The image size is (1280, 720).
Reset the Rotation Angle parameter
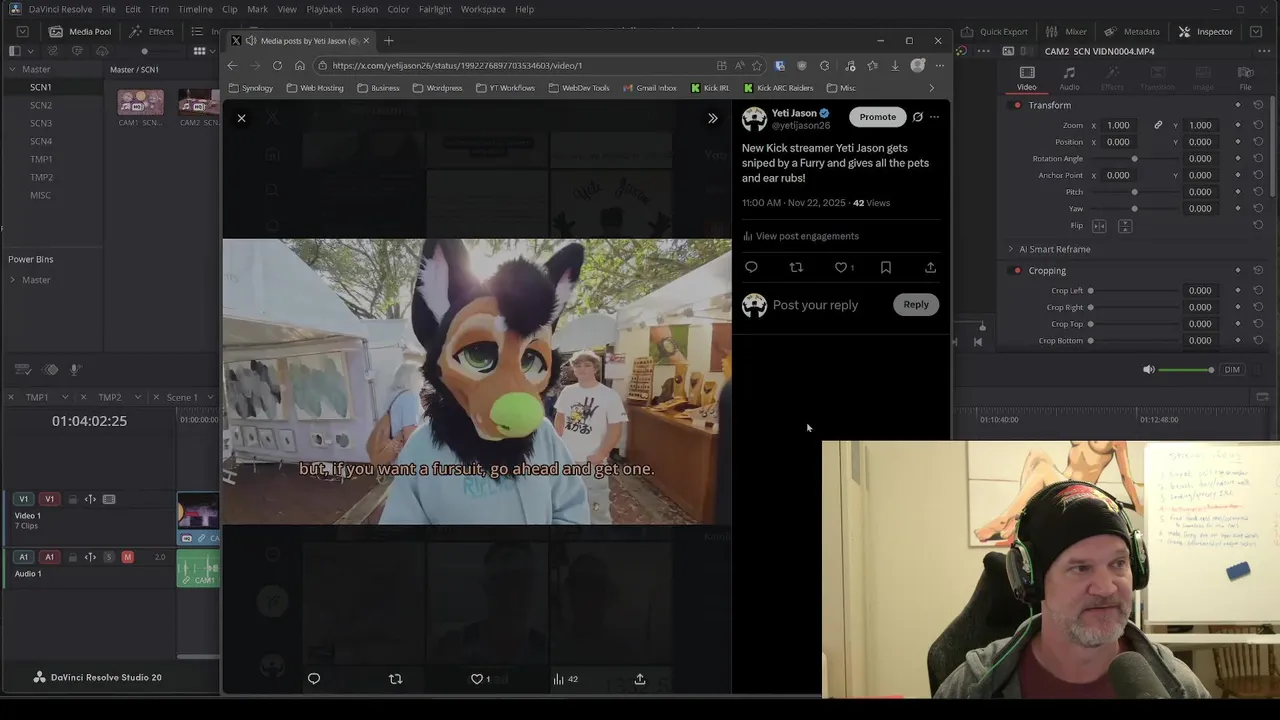point(1258,158)
